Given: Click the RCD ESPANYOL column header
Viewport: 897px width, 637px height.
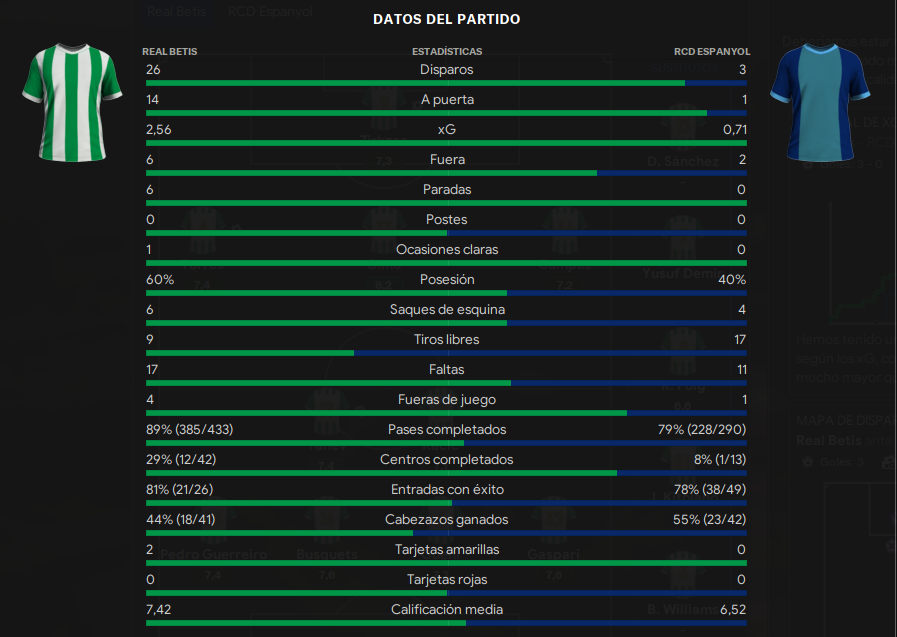Looking at the screenshot, I should [712, 51].
